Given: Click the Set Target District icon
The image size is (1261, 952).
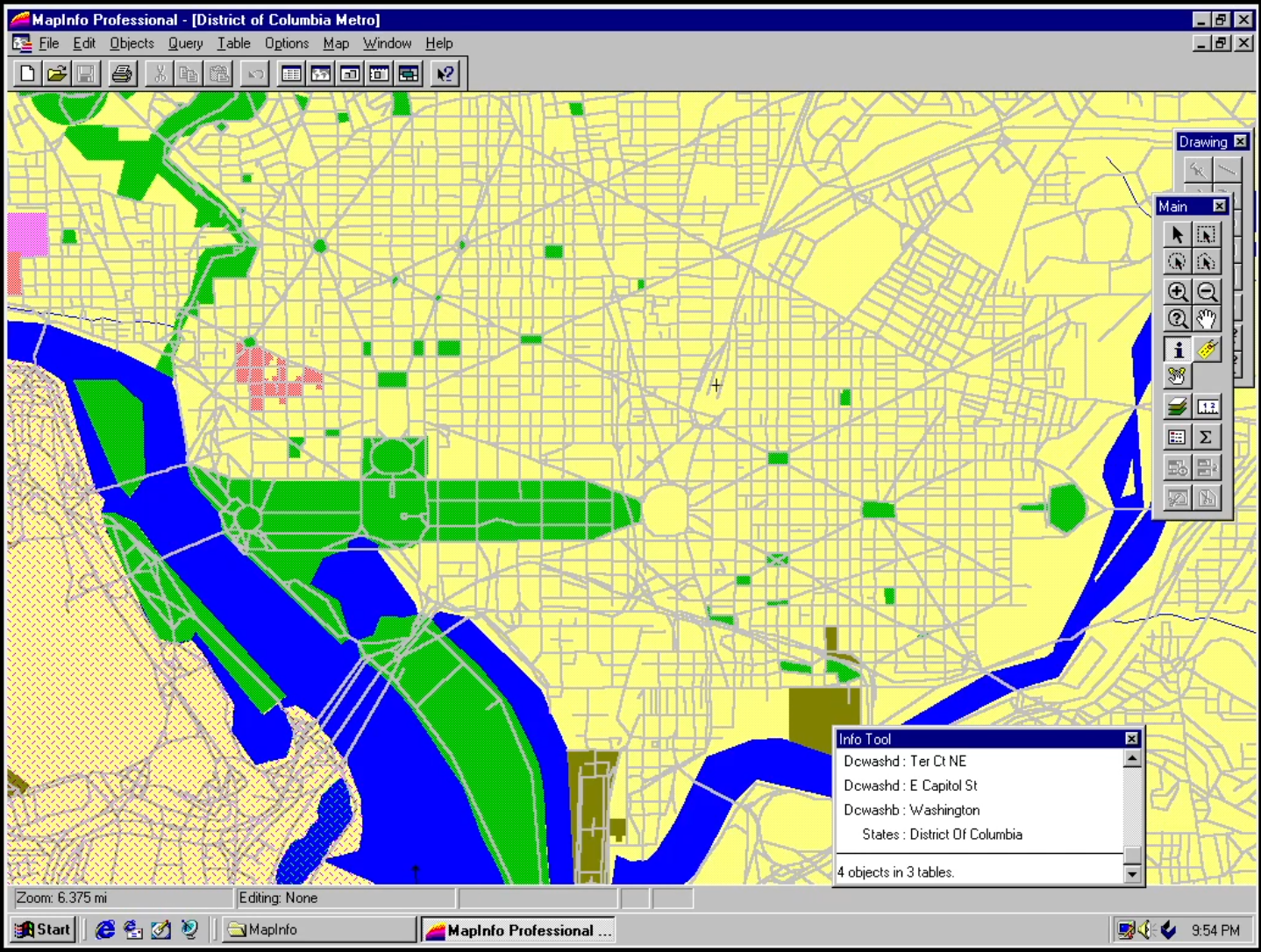Looking at the screenshot, I should pyautogui.click(x=1177, y=467).
